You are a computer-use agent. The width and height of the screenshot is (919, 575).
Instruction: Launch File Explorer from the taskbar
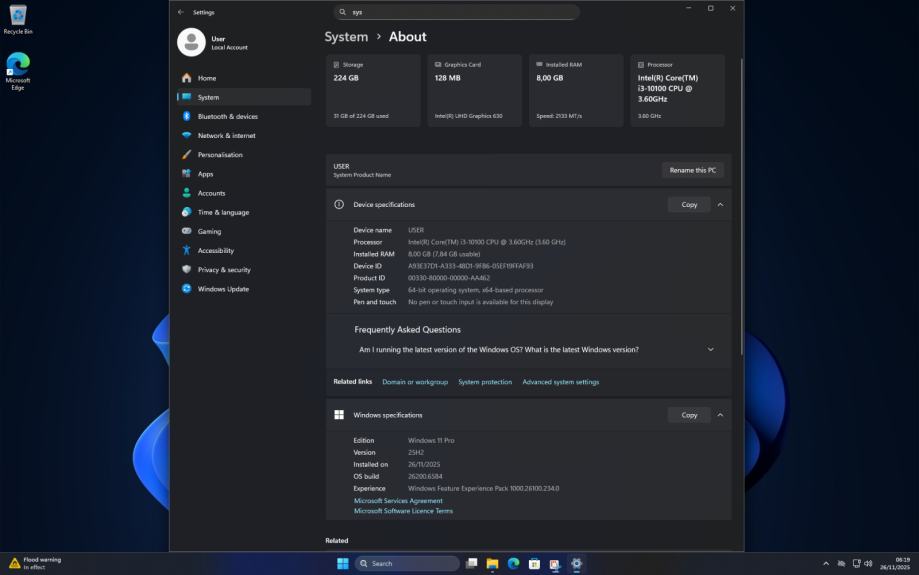tap(492, 564)
